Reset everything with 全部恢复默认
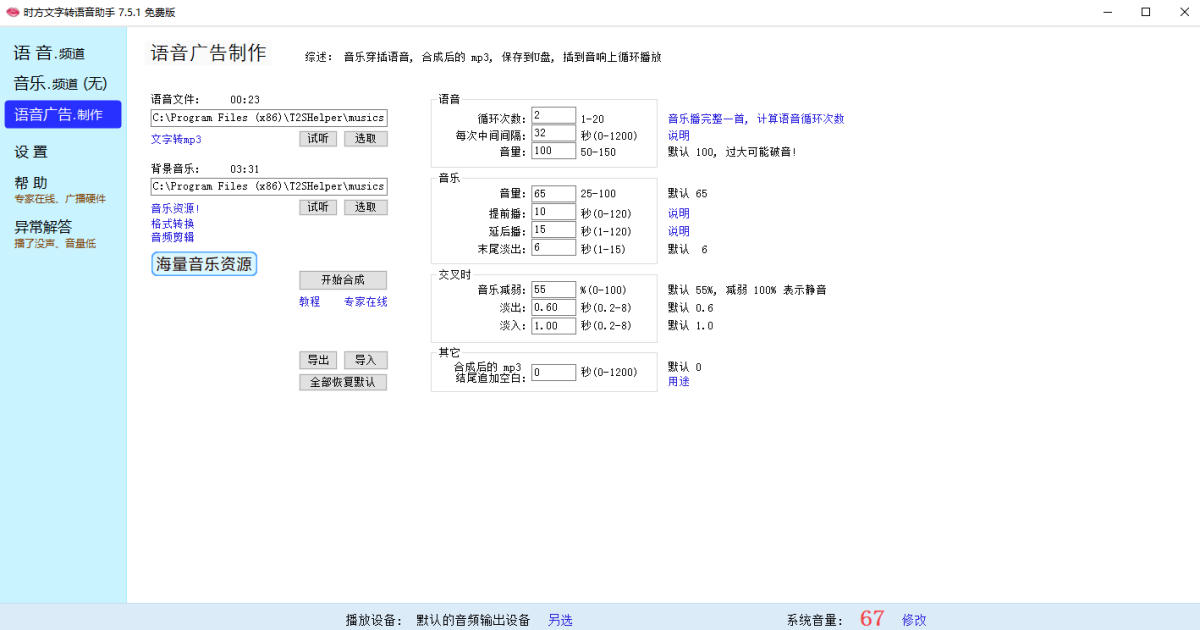 pos(343,381)
